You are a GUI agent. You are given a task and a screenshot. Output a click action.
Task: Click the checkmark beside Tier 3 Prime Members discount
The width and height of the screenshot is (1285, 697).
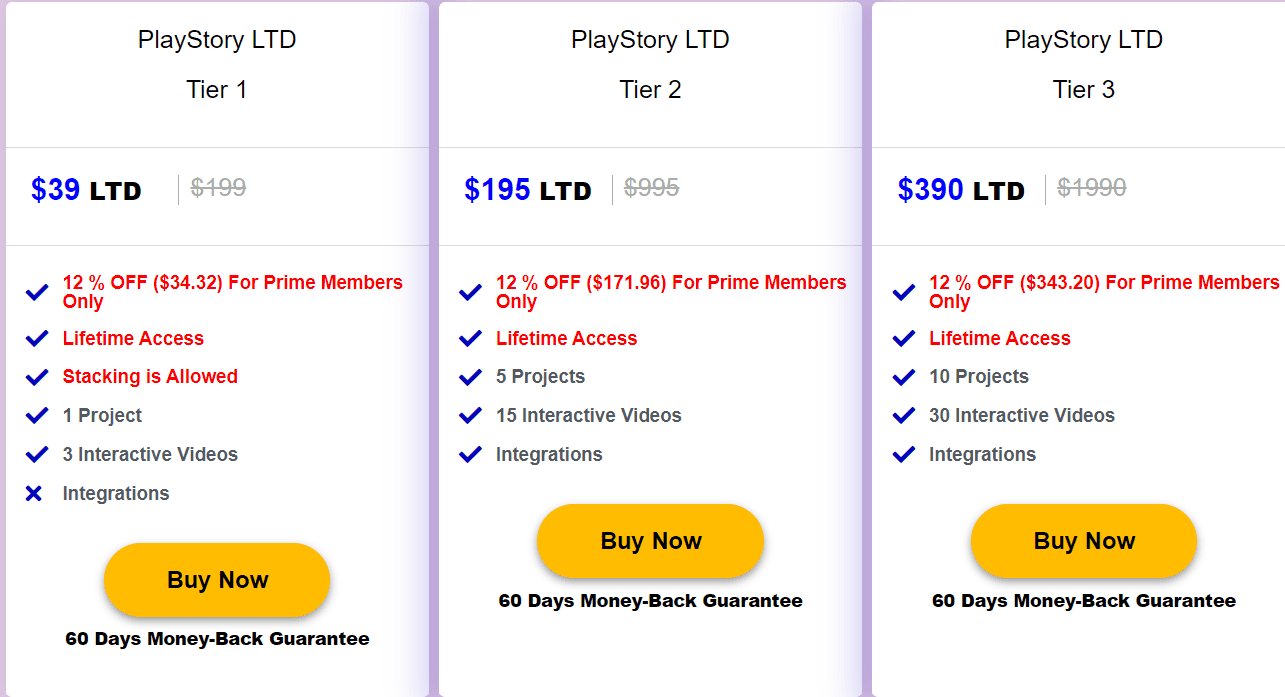coord(902,291)
